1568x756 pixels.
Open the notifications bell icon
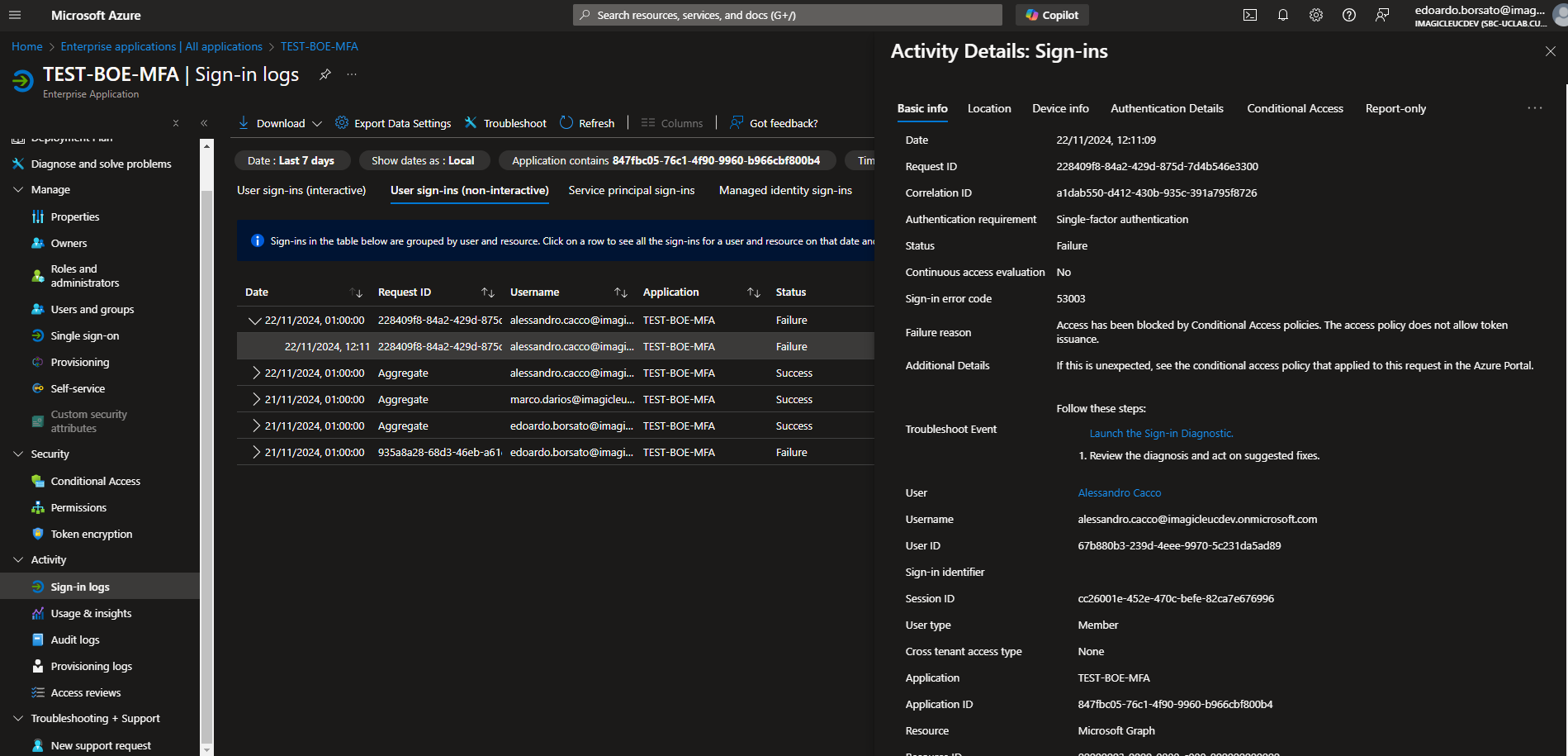click(x=1282, y=15)
